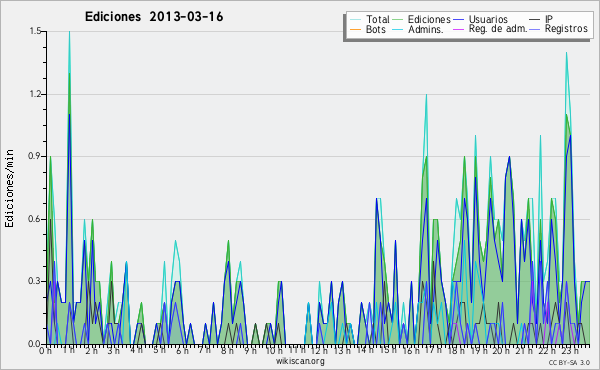This screenshot has width=600, height=370.
Task: Click the green Ediciones legend color line
Action: 398,19
